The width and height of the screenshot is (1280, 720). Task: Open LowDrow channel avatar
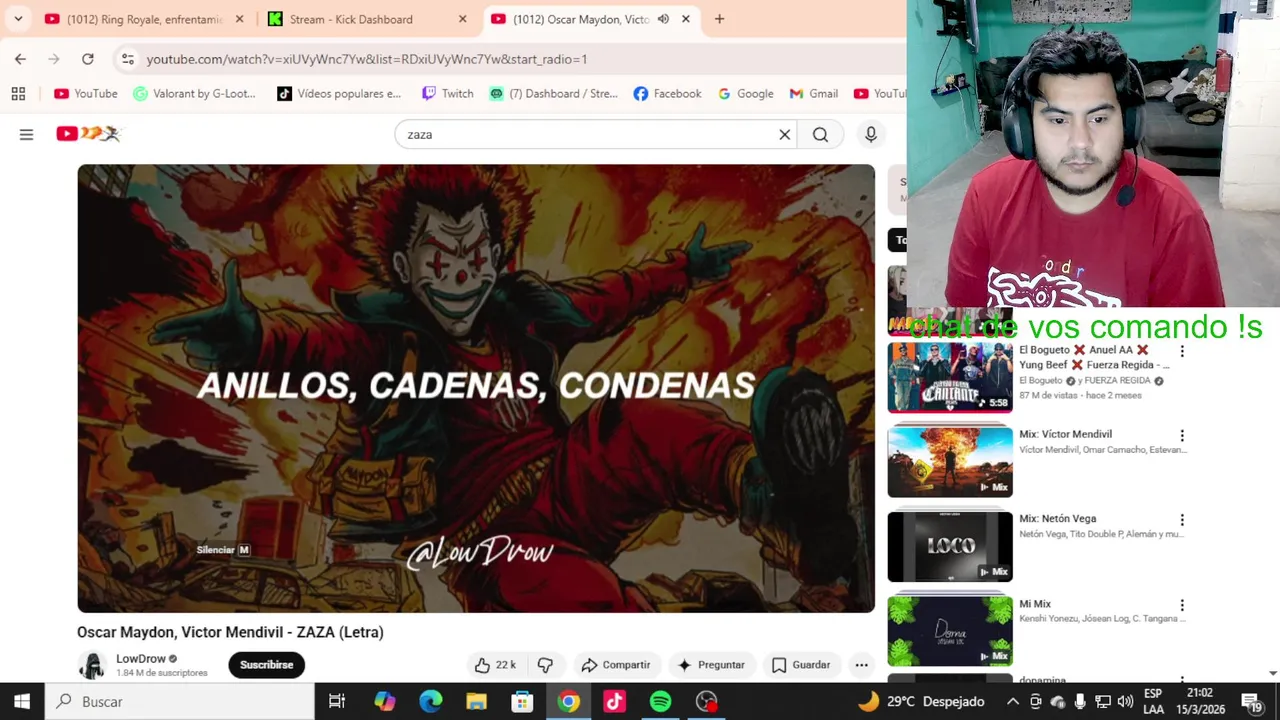point(92,666)
